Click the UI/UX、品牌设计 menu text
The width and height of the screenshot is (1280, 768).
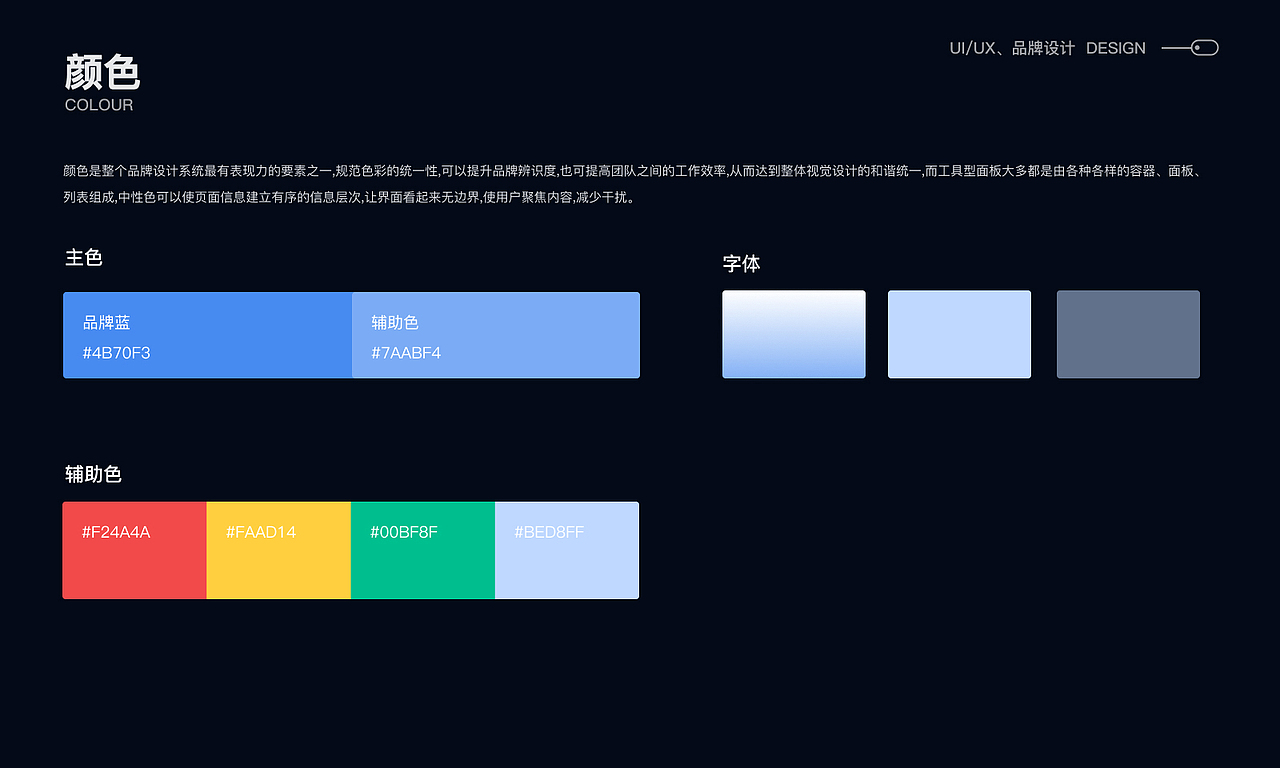[1013, 47]
